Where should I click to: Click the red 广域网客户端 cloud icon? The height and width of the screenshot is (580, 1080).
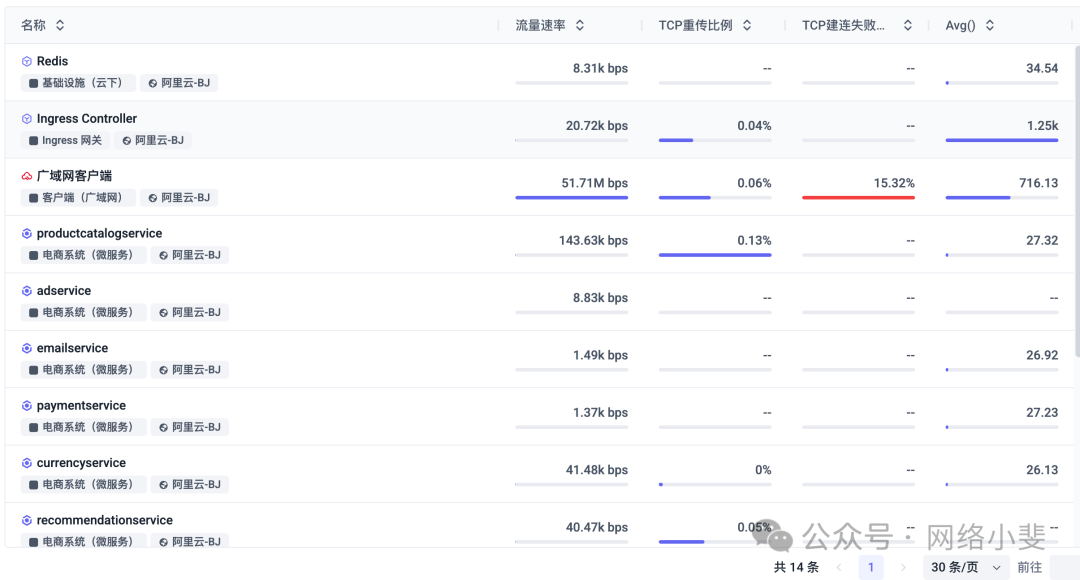click(x=27, y=176)
